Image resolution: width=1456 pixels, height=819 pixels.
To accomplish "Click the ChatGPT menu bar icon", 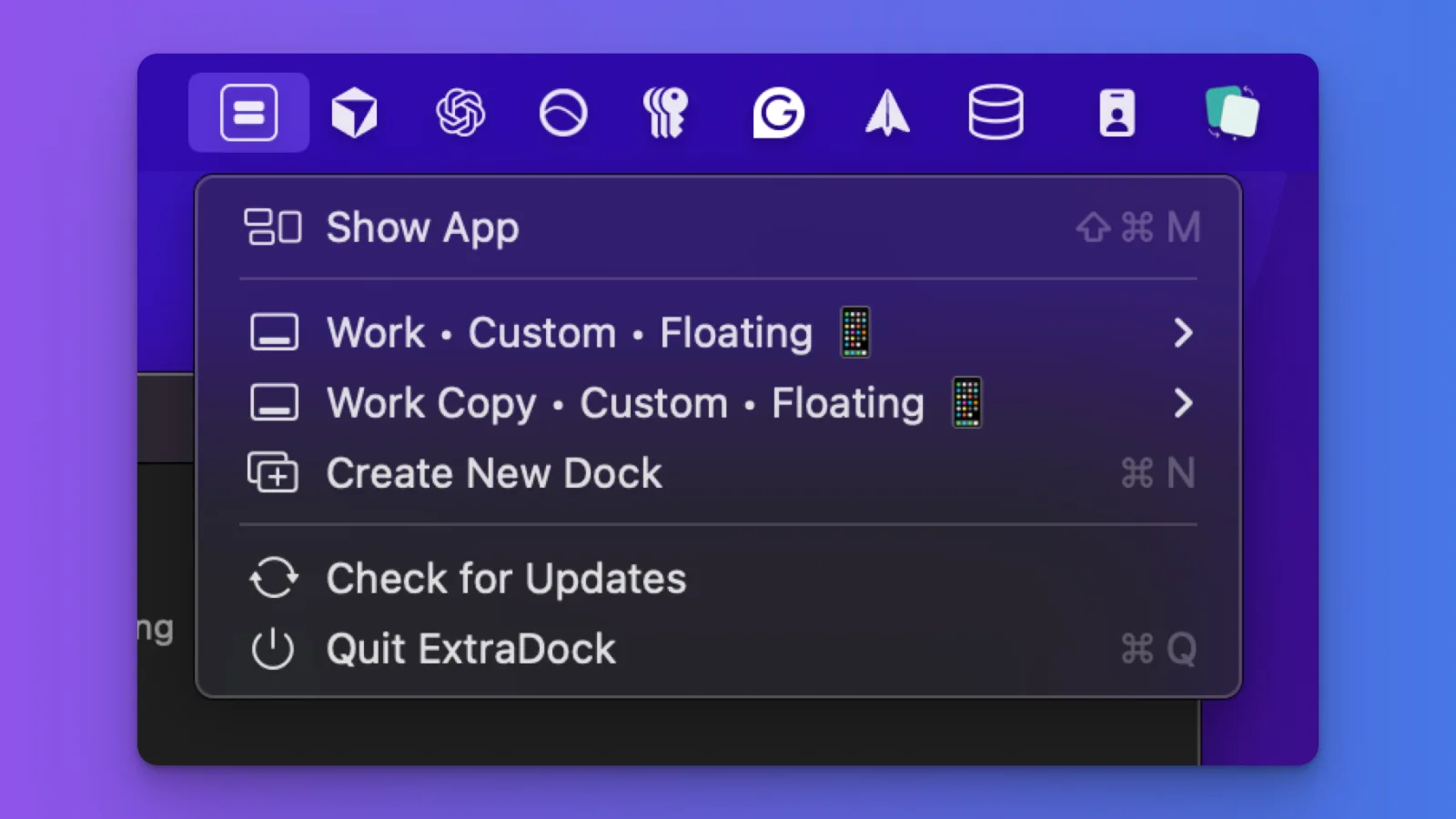I will (x=460, y=113).
